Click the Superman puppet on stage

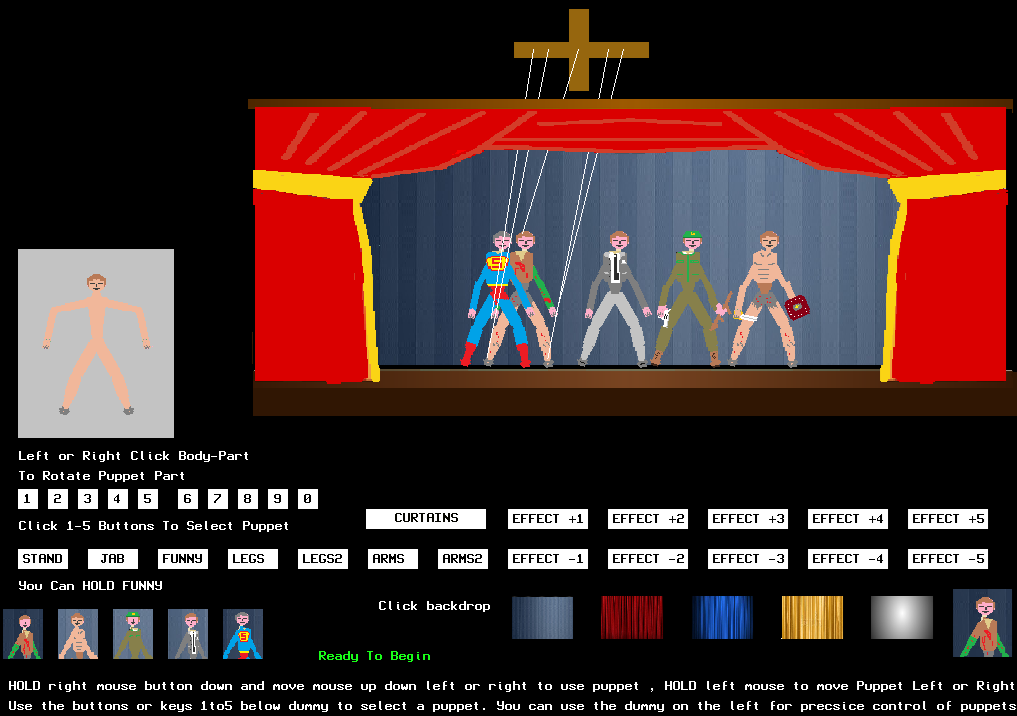tap(497, 300)
